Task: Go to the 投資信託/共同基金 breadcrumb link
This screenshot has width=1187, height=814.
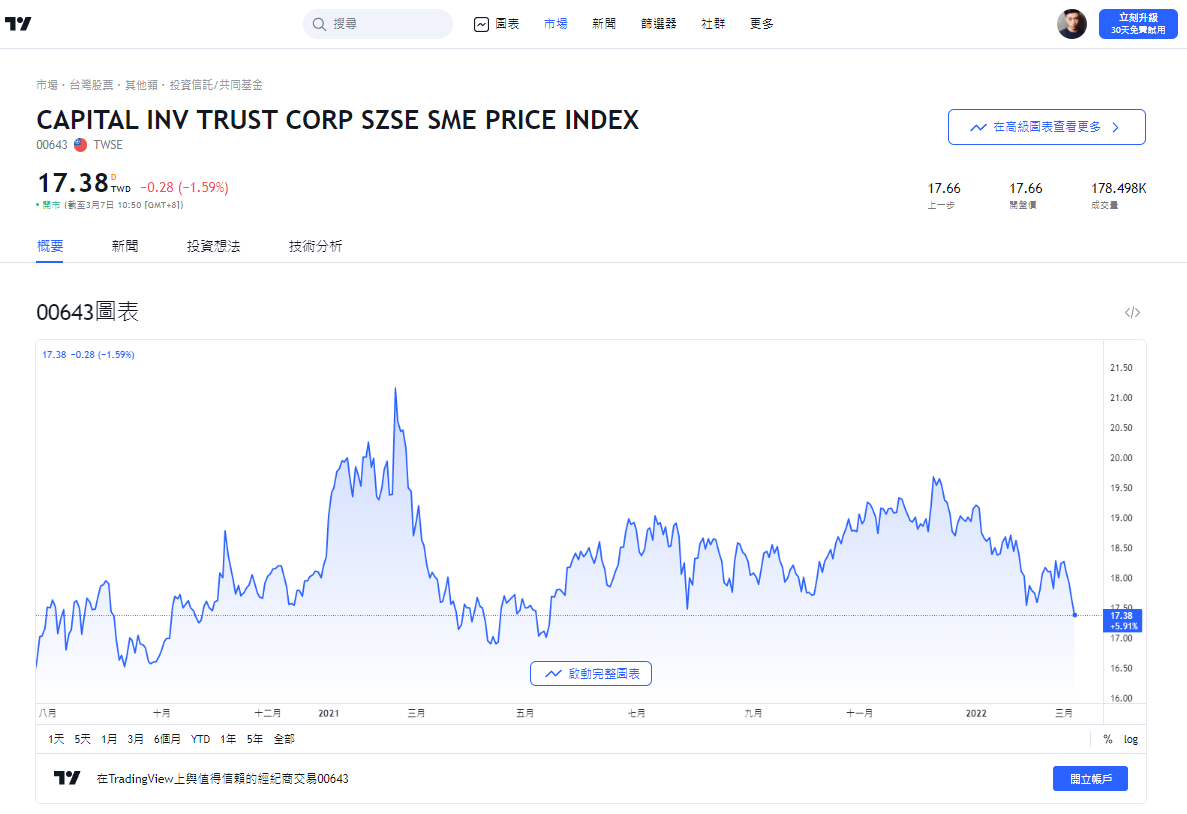Action: [x=216, y=85]
